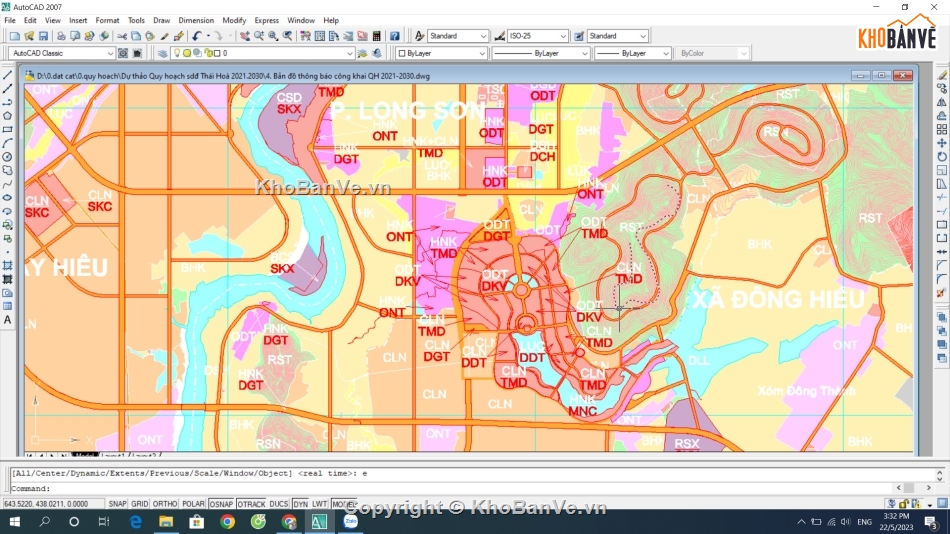The width and height of the screenshot is (950, 534).
Task: Expand the undo history dropdown arrow
Action: coord(208,36)
